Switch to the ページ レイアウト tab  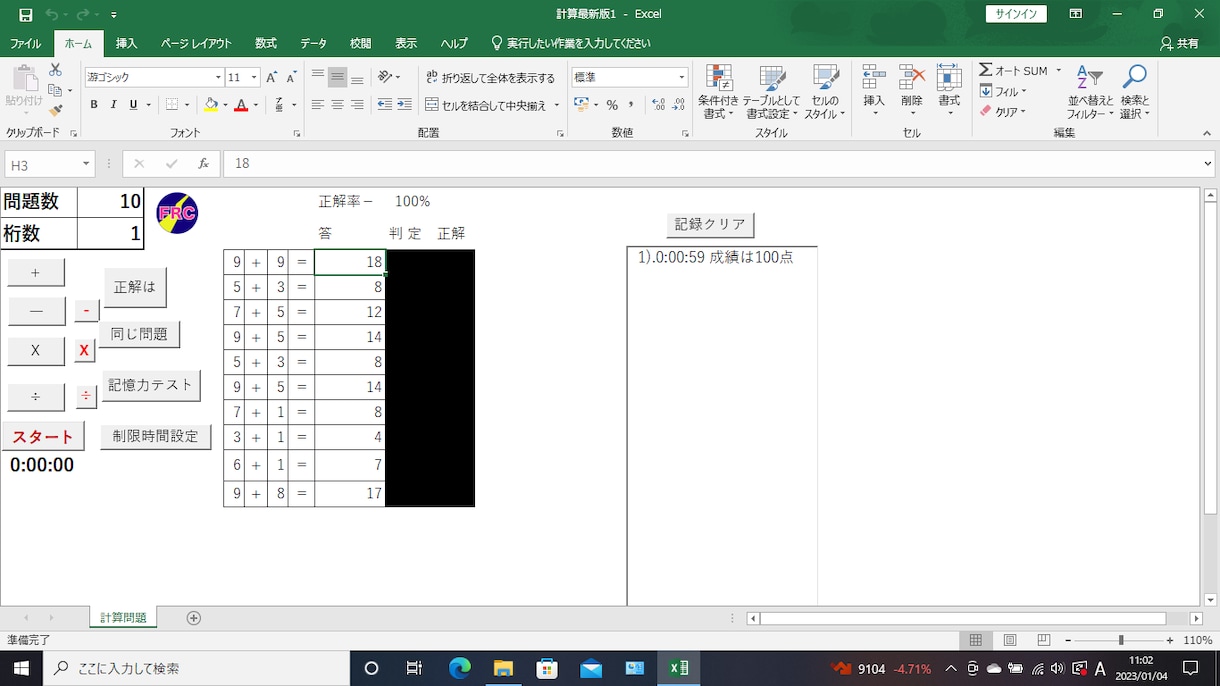tap(196, 44)
